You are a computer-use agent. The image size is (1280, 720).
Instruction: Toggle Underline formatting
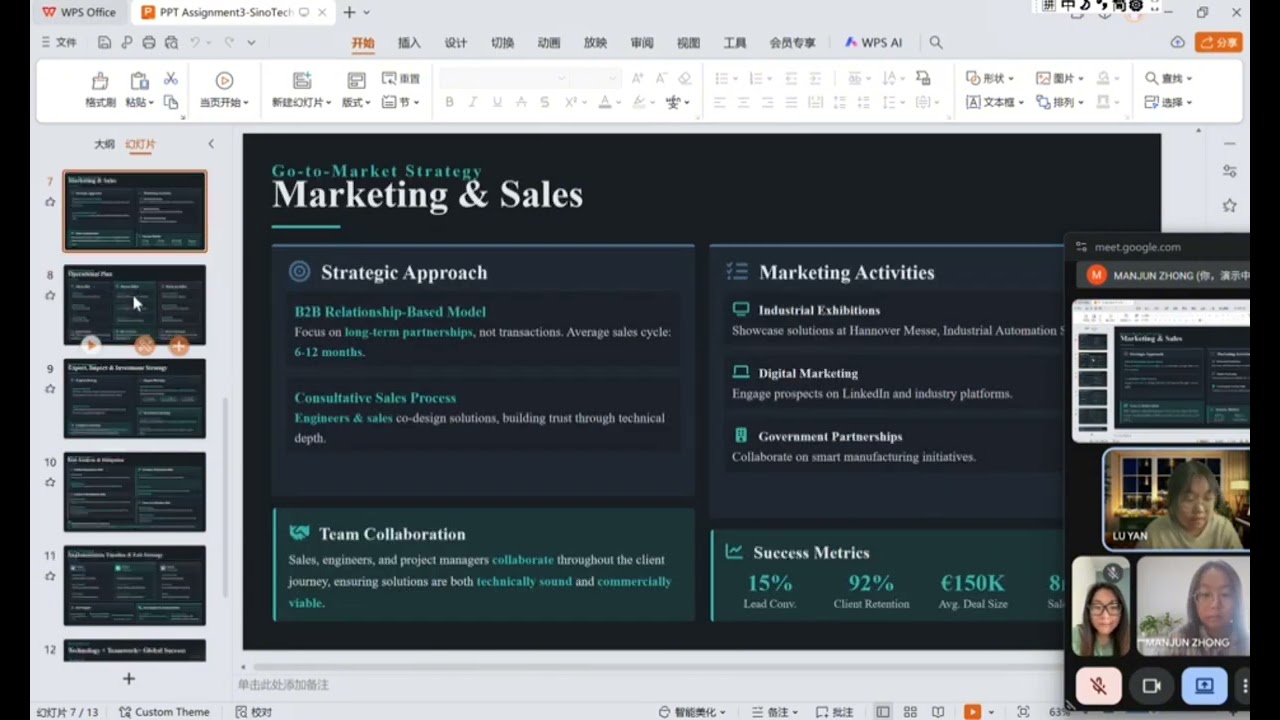(496, 102)
